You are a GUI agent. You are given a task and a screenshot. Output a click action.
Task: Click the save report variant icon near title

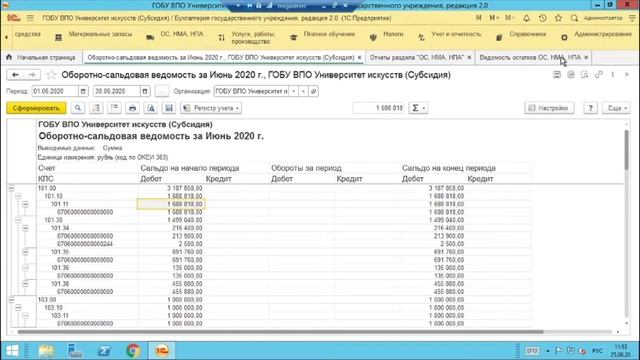pyautogui.click(x=557, y=75)
